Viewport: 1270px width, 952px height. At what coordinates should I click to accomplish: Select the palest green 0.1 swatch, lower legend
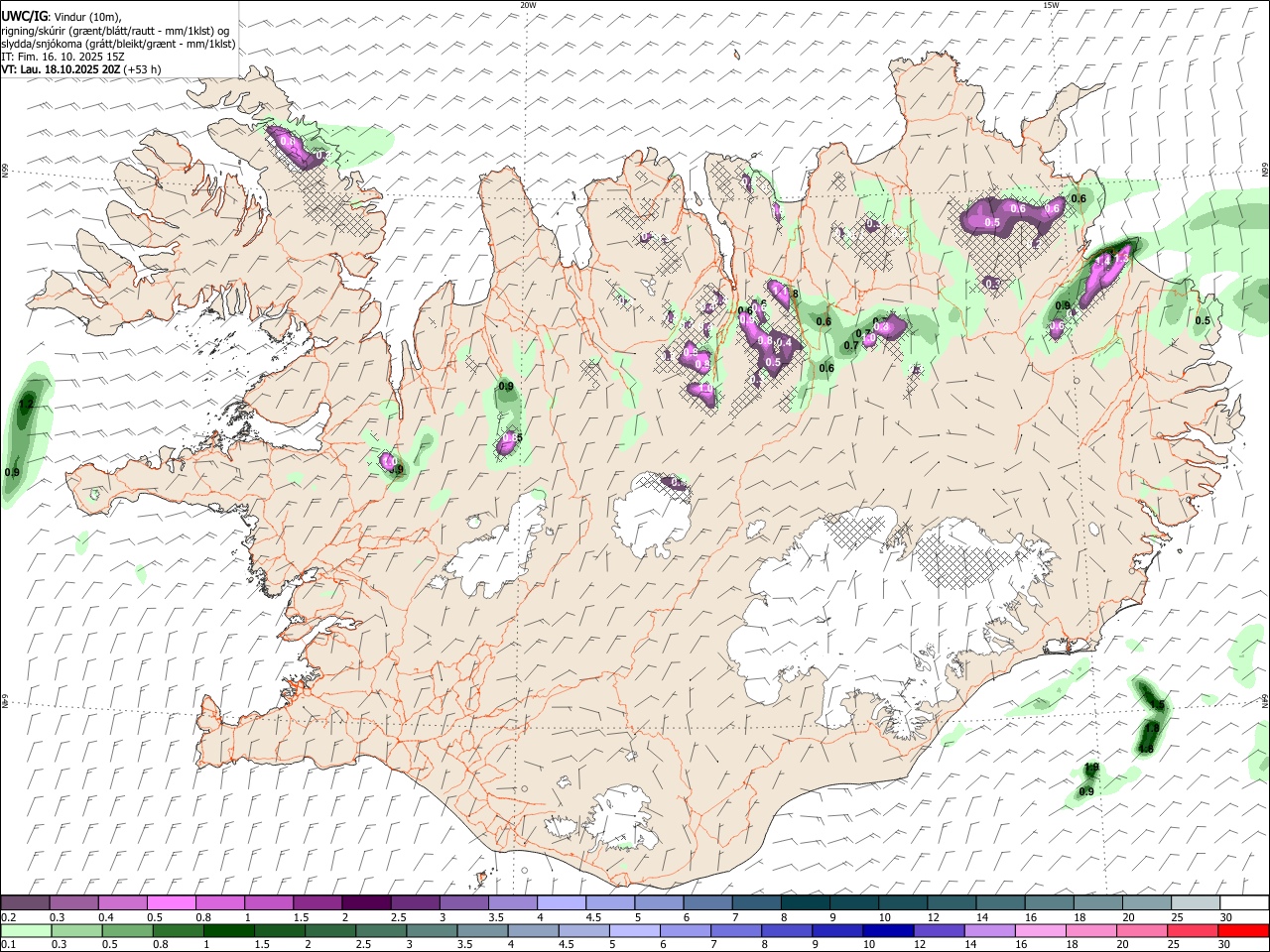tap(26, 931)
